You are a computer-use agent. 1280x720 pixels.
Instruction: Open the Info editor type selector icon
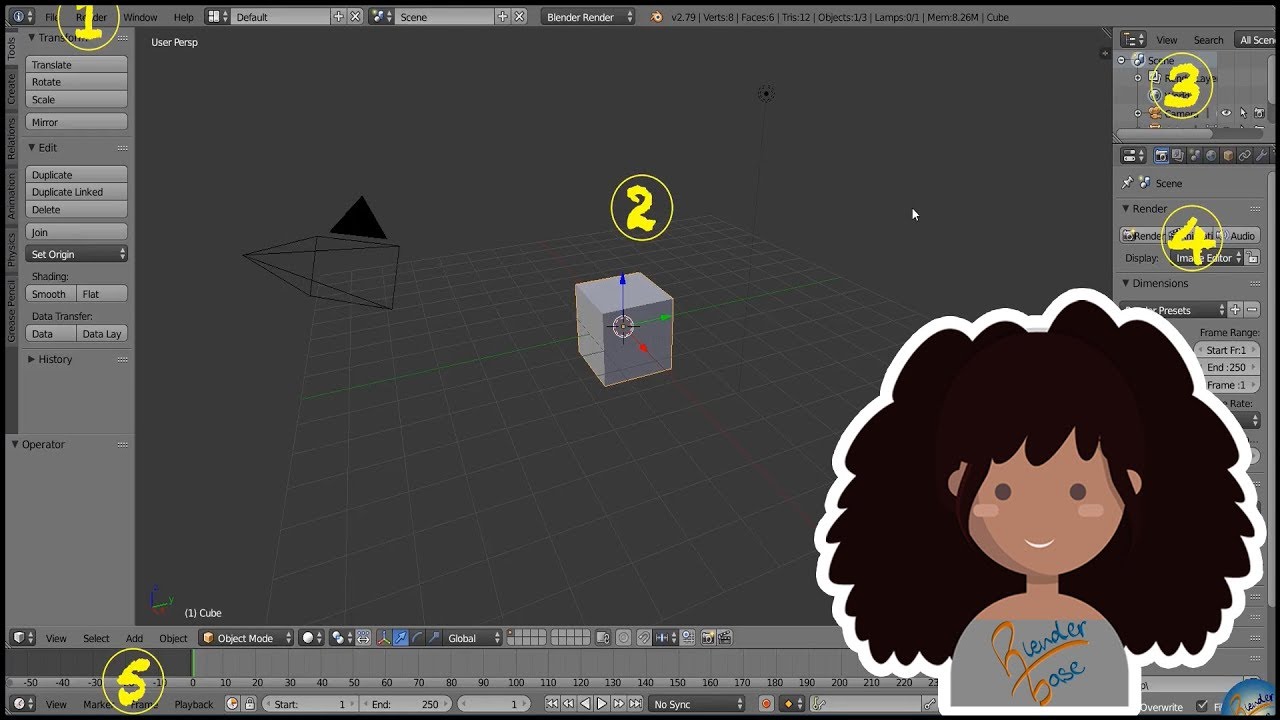pyautogui.click(x=21, y=17)
